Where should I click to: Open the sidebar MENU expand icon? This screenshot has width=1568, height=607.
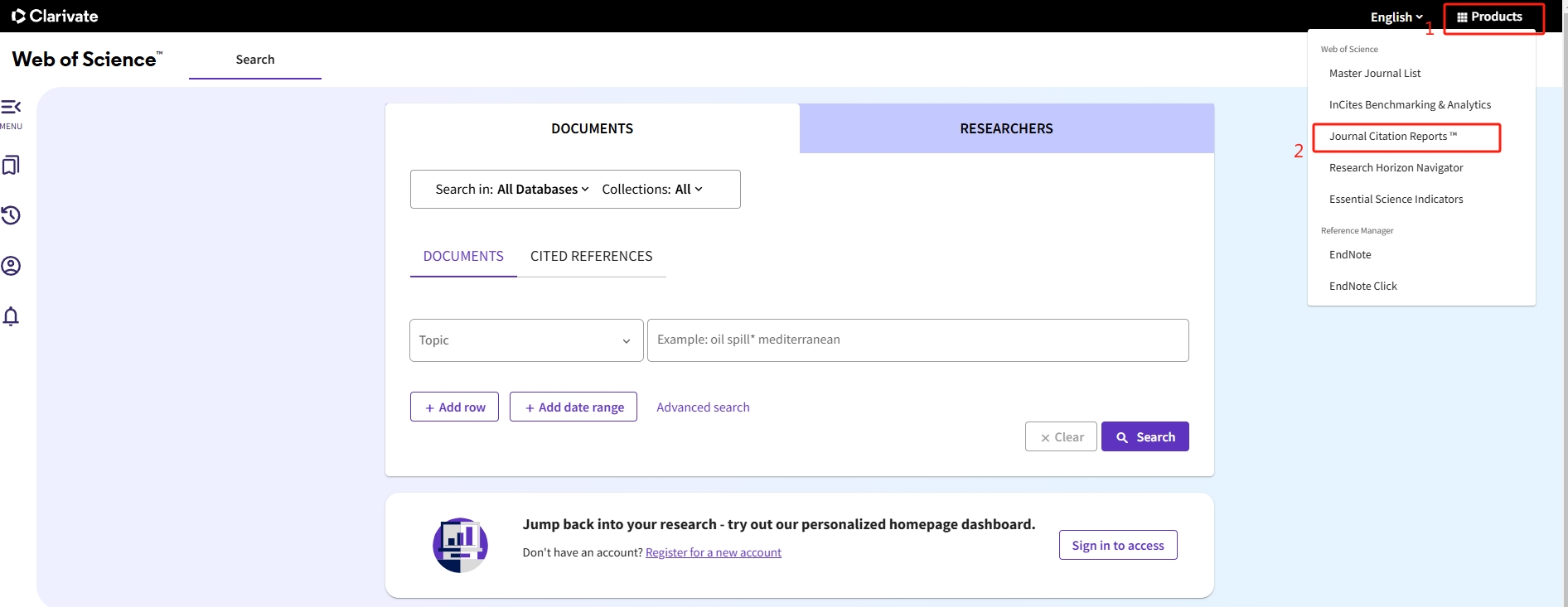11,108
